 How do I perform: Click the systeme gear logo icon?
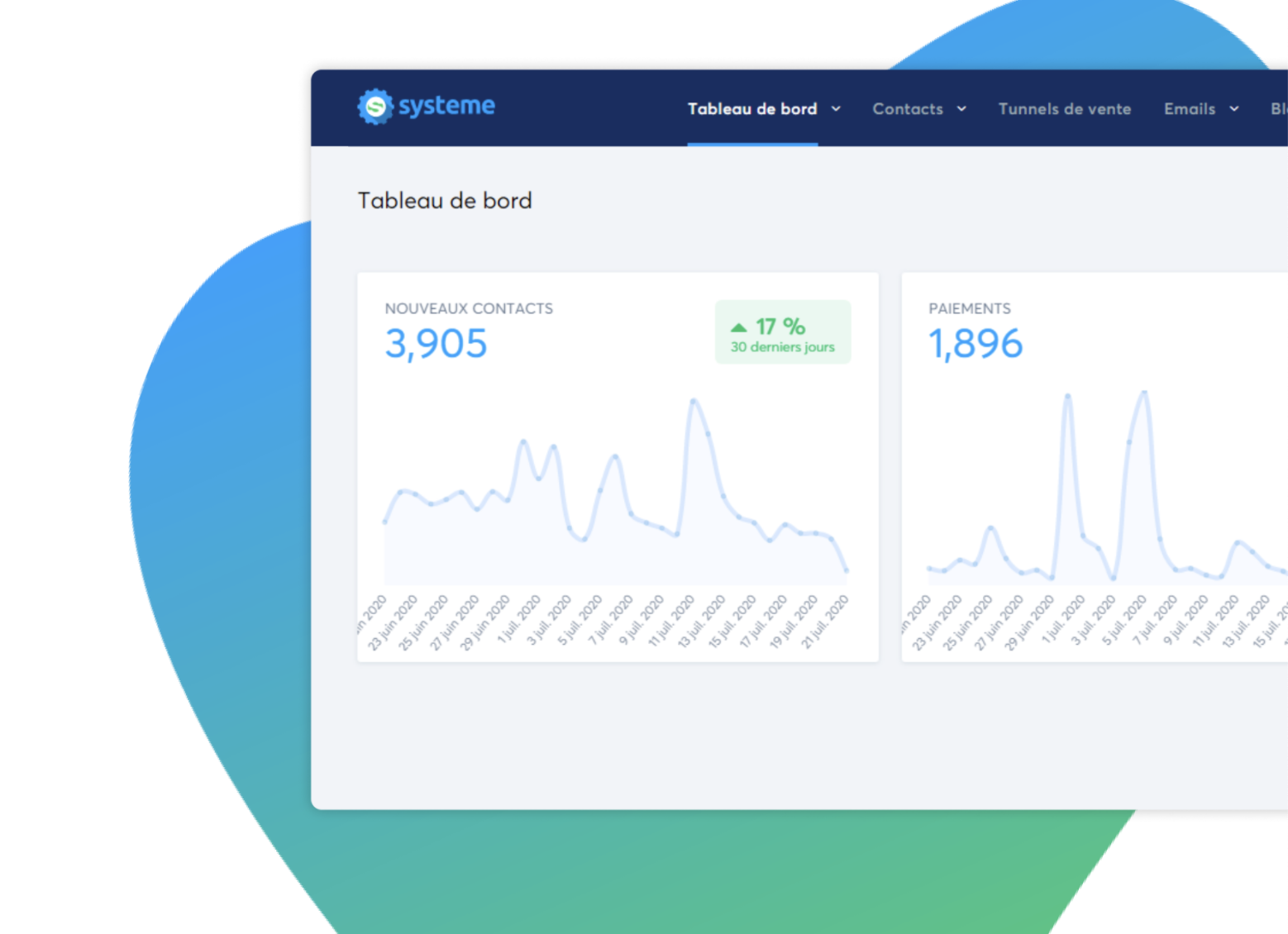pyautogui.click(x=375, y=107)
